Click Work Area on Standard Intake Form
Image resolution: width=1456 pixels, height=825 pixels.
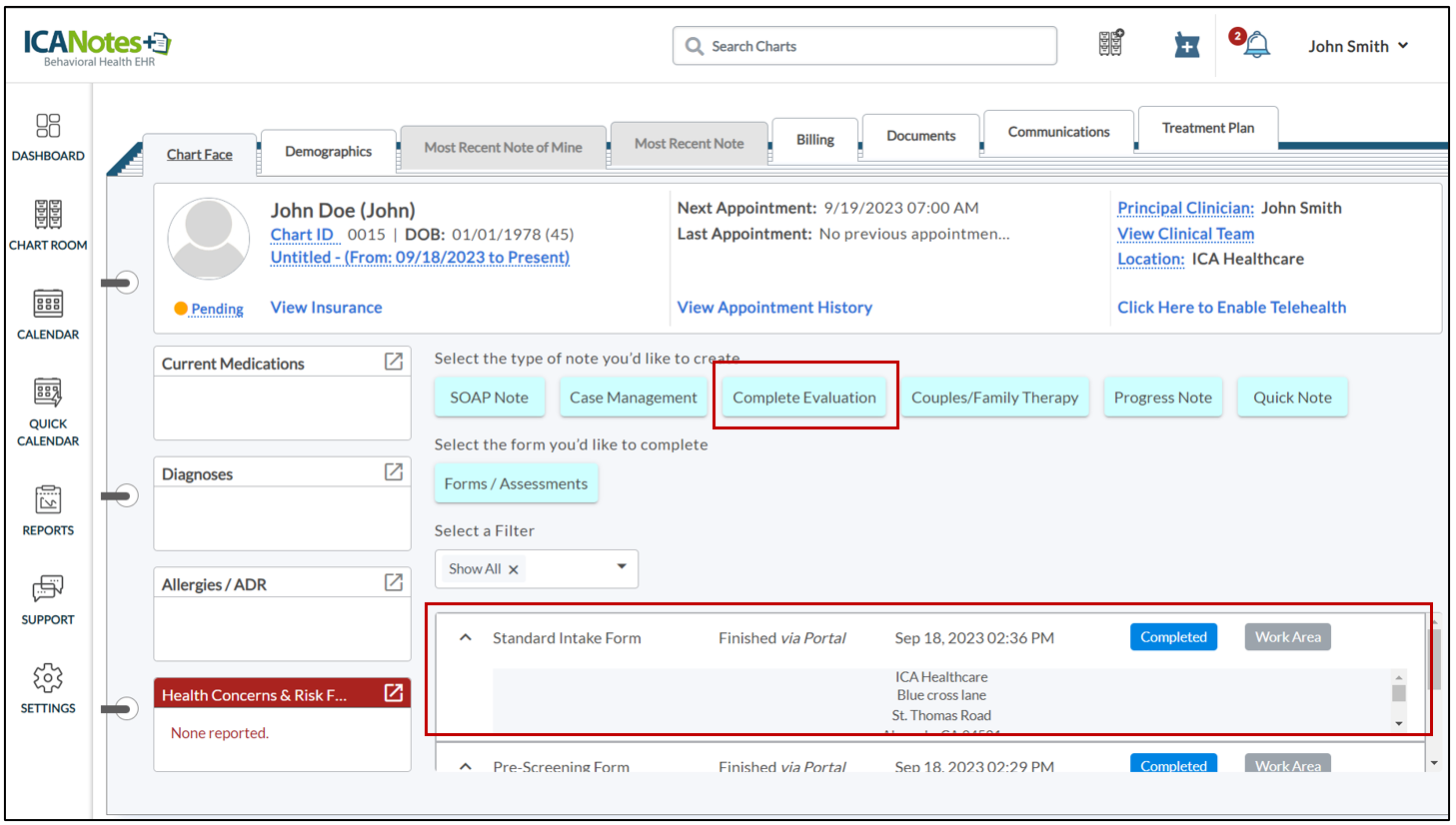point(1287,636)
